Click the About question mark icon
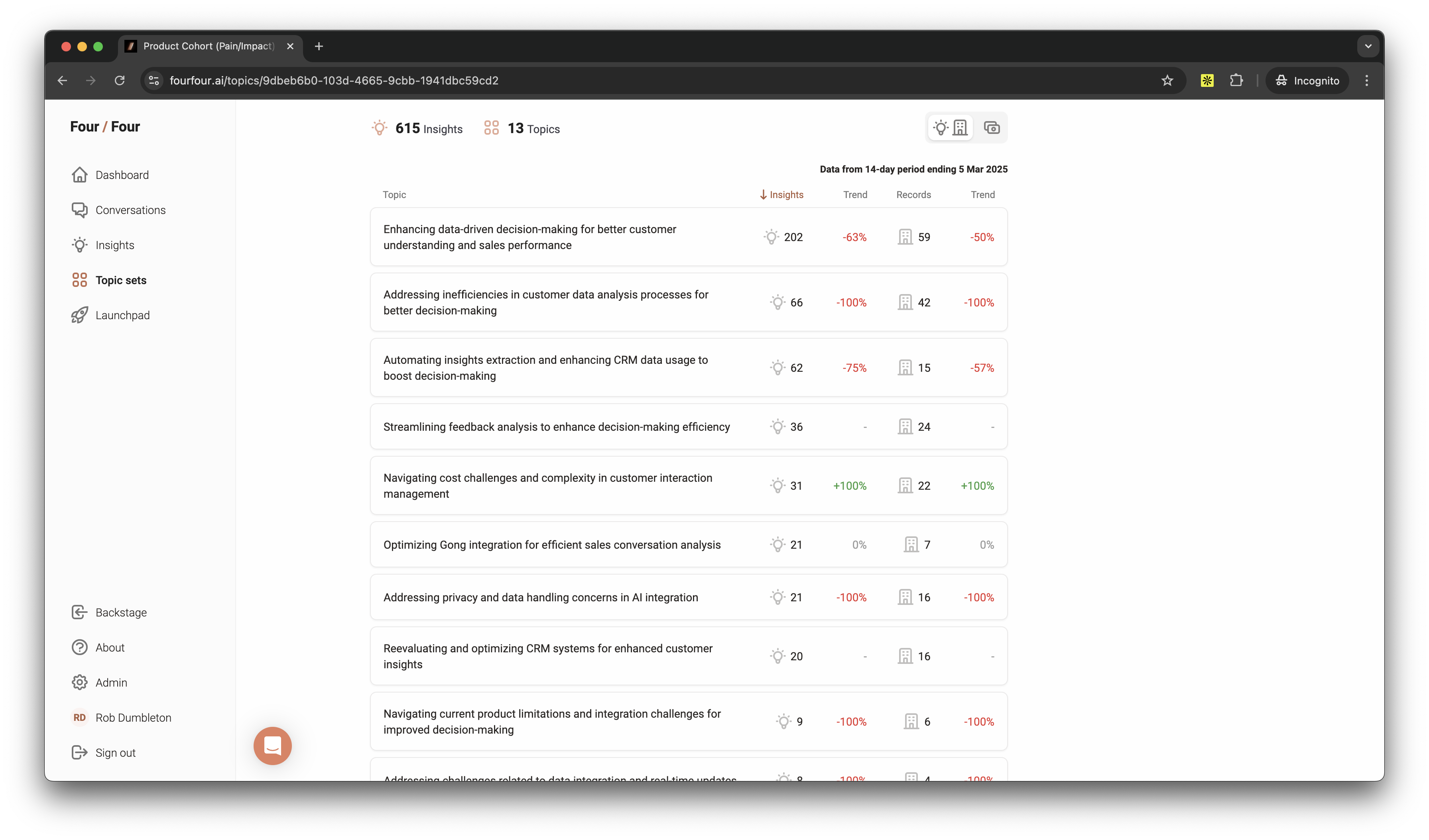The width and height of the screenshot is (1429, 840). point(79,647)
